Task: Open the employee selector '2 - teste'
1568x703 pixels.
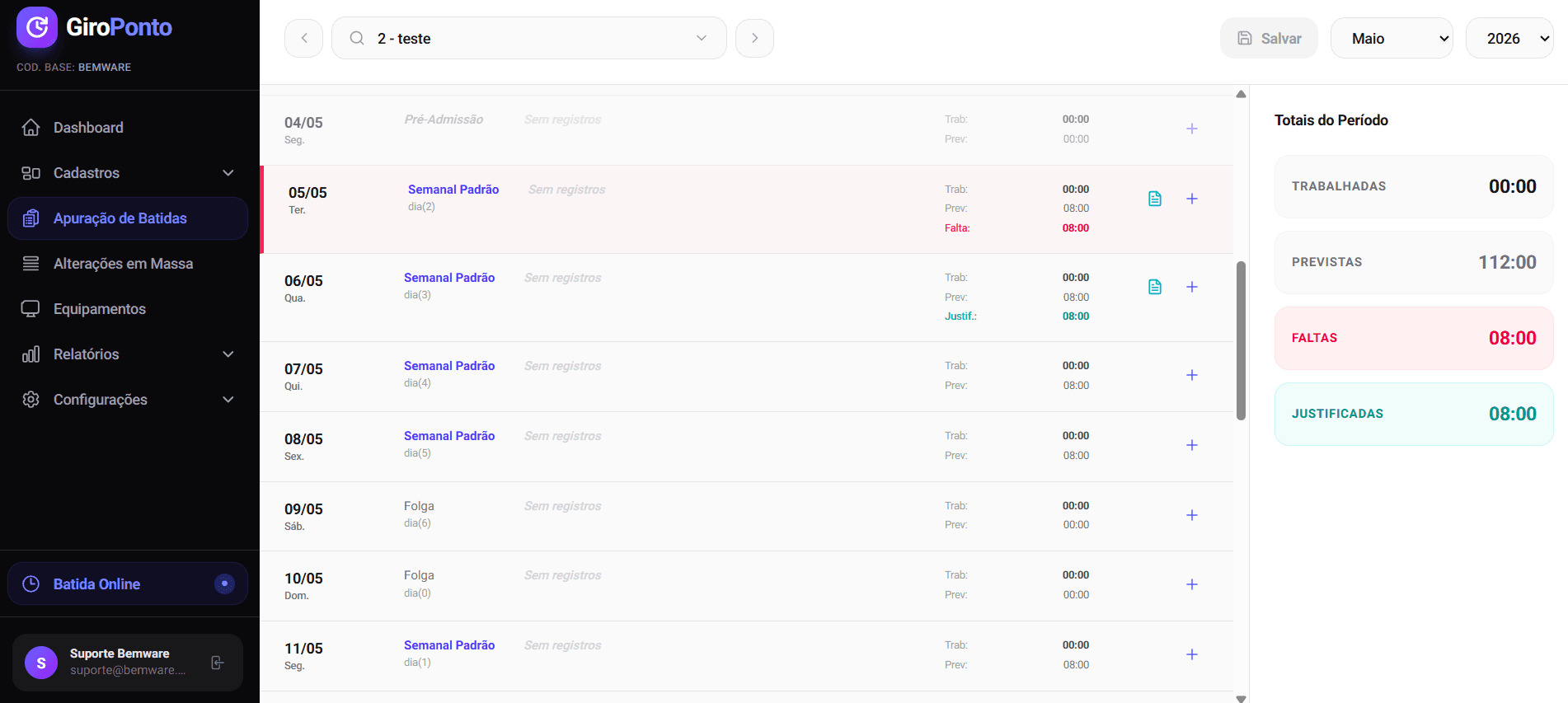Action: 528,39
